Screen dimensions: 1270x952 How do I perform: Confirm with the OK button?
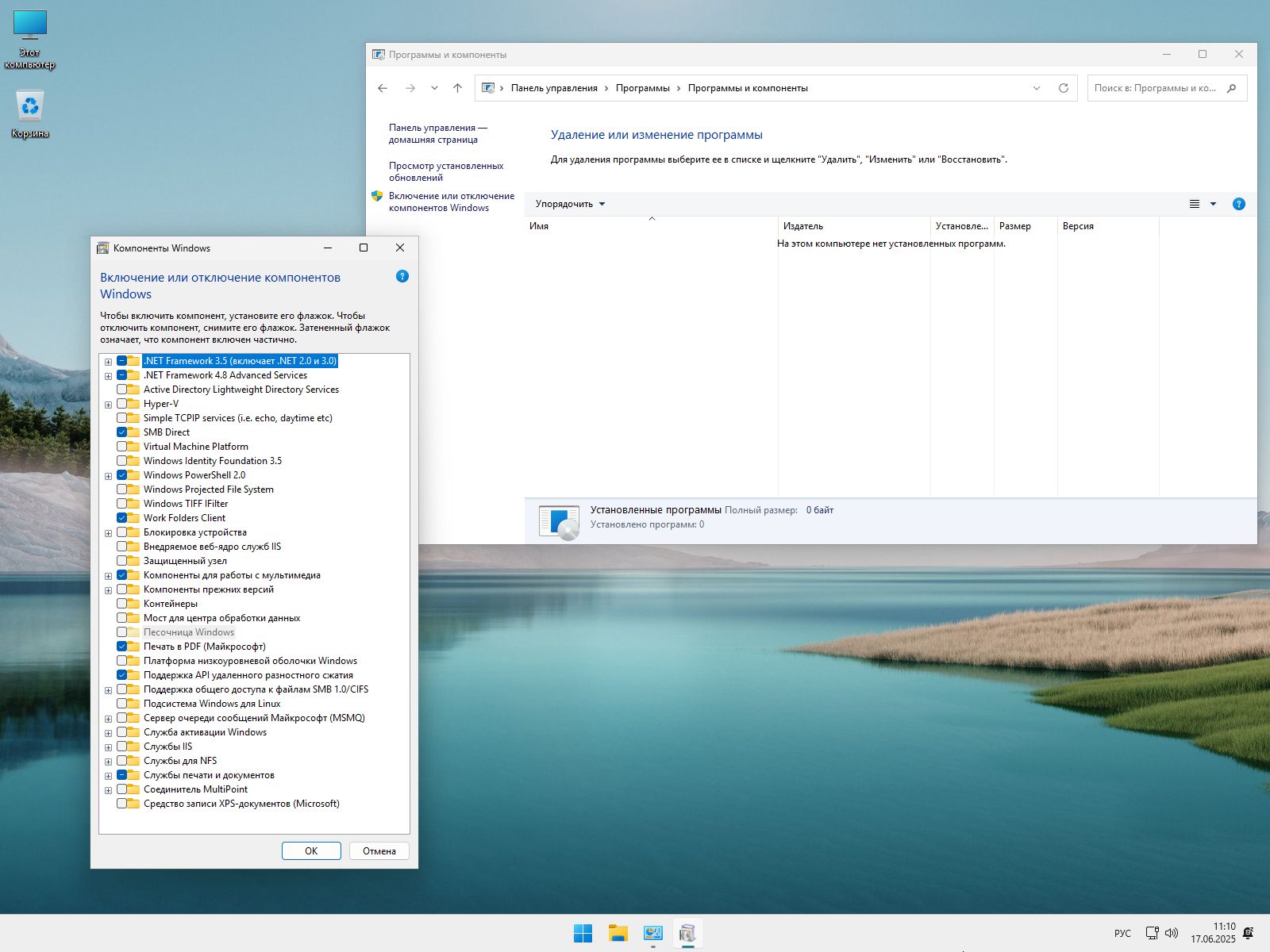(311, 851)
